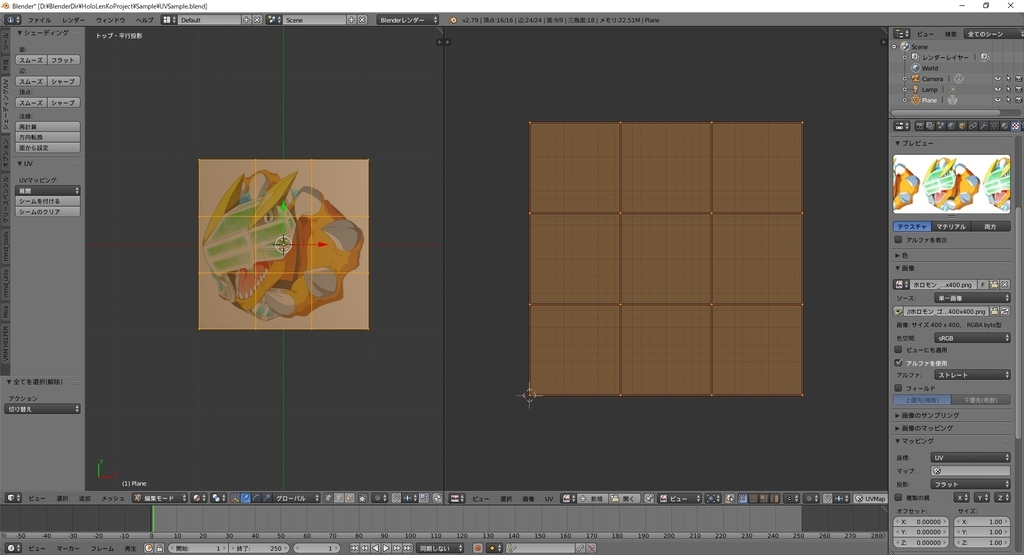Enable the scale manipulator icon
Screen dimensions: 1024x555
266,498
